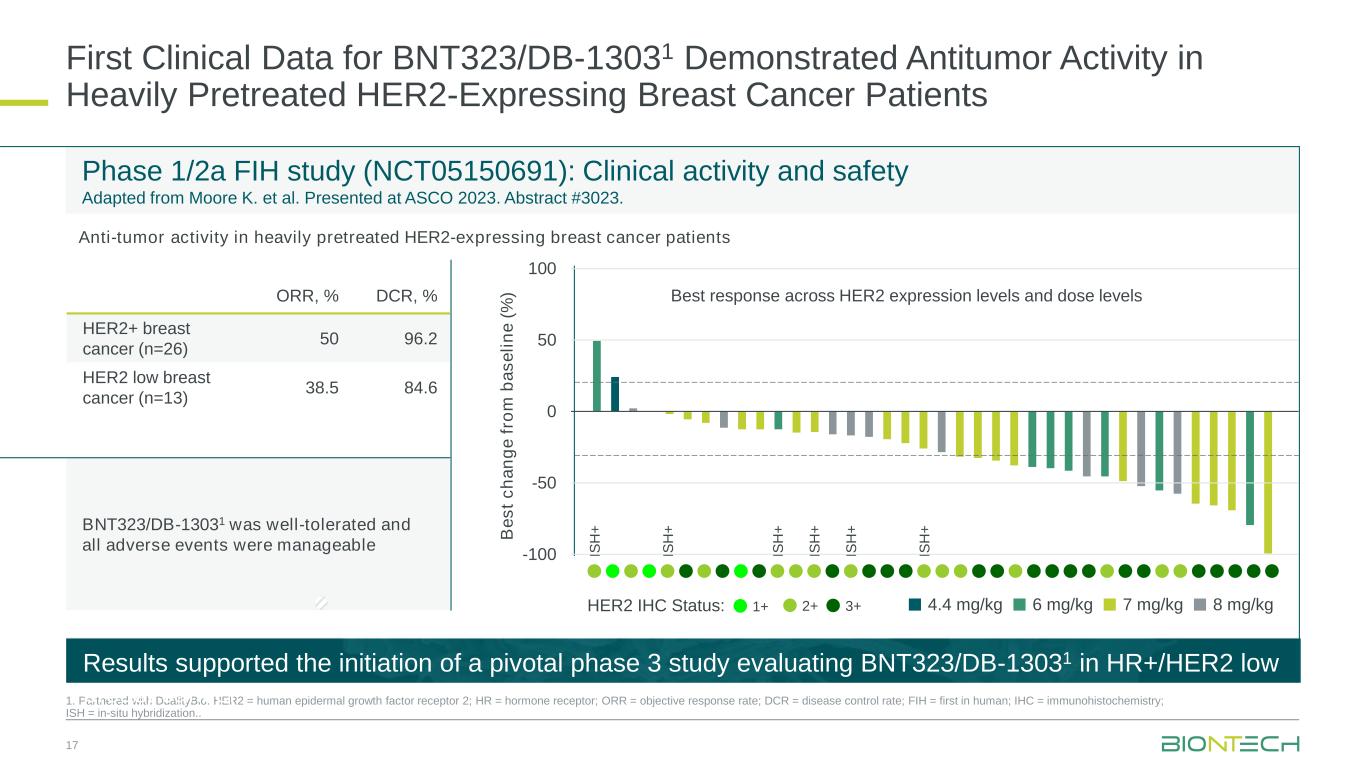This screenshot has width=1365, height=768.
Task: Click the BioNTech logo
Action: point(1230,744)
